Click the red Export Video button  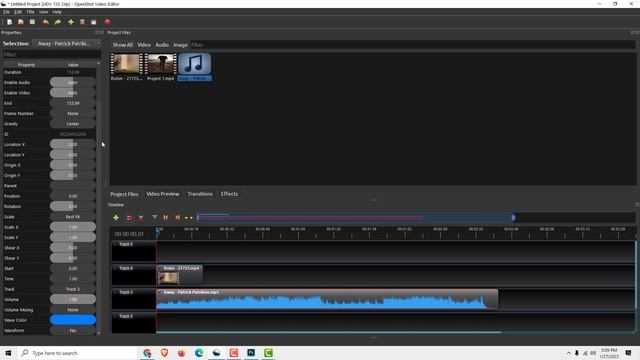(107, 22)
